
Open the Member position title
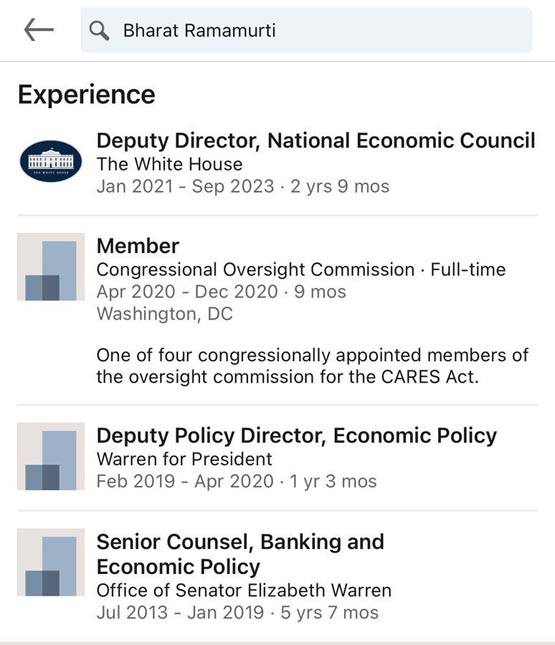click(138, 246)
